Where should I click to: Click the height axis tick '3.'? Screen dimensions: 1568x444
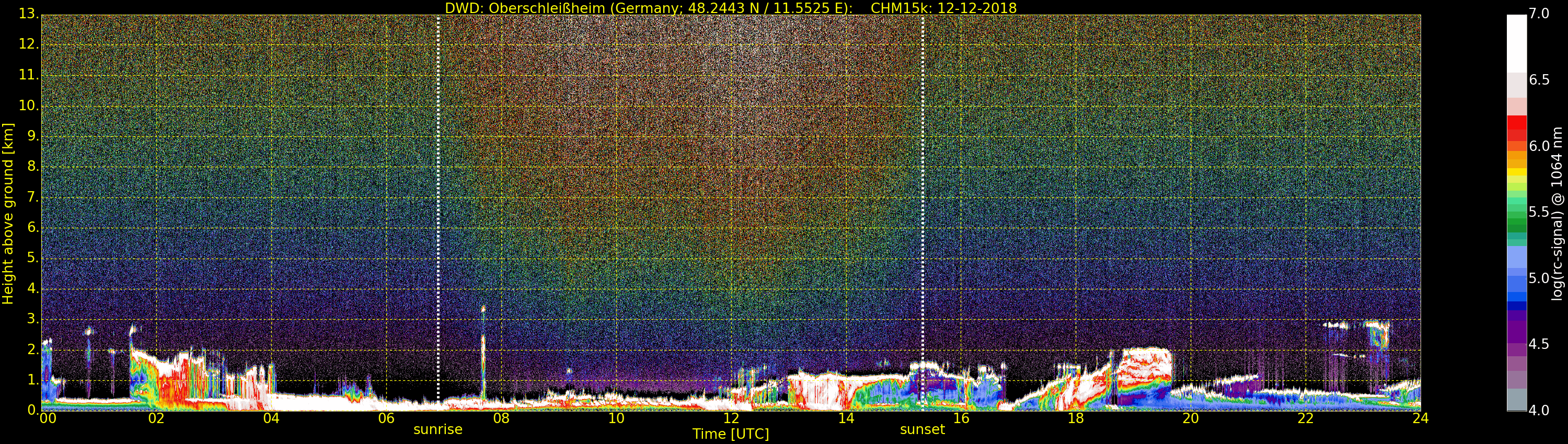point(33,319)
